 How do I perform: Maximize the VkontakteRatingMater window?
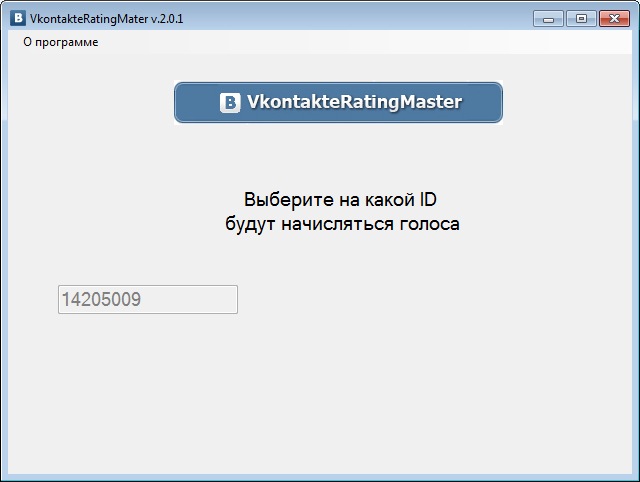coord(581,19)
